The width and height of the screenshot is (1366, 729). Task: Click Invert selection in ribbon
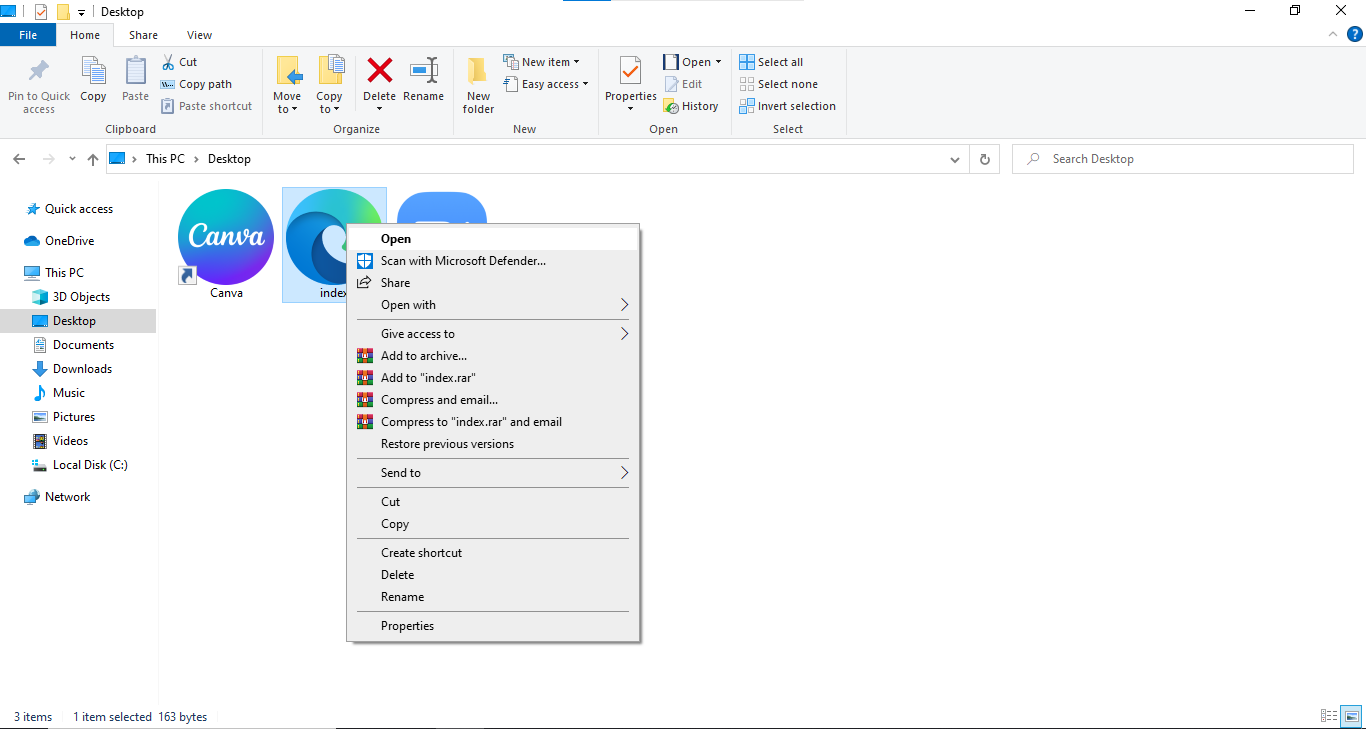787,106
